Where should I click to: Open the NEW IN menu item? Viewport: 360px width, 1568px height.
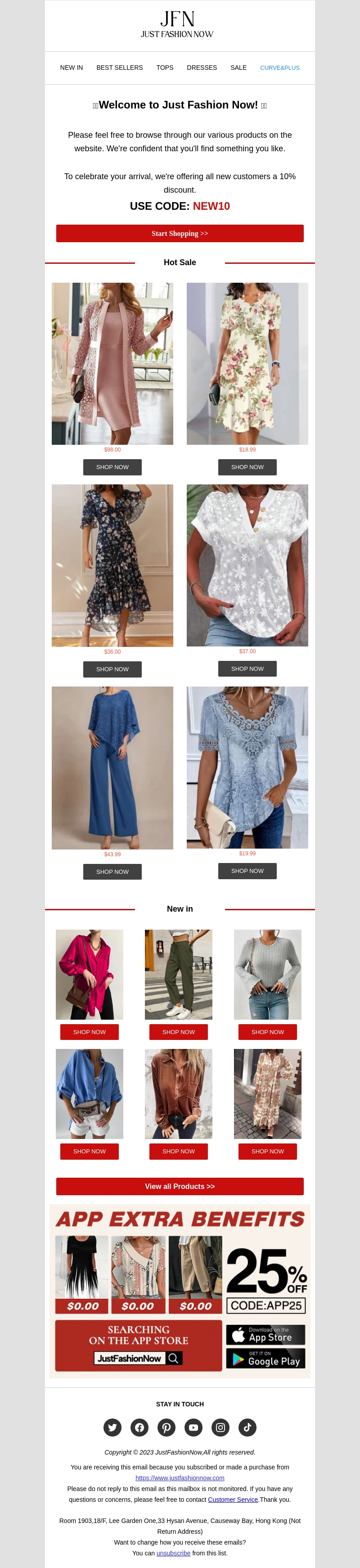(x=71, y=68)
